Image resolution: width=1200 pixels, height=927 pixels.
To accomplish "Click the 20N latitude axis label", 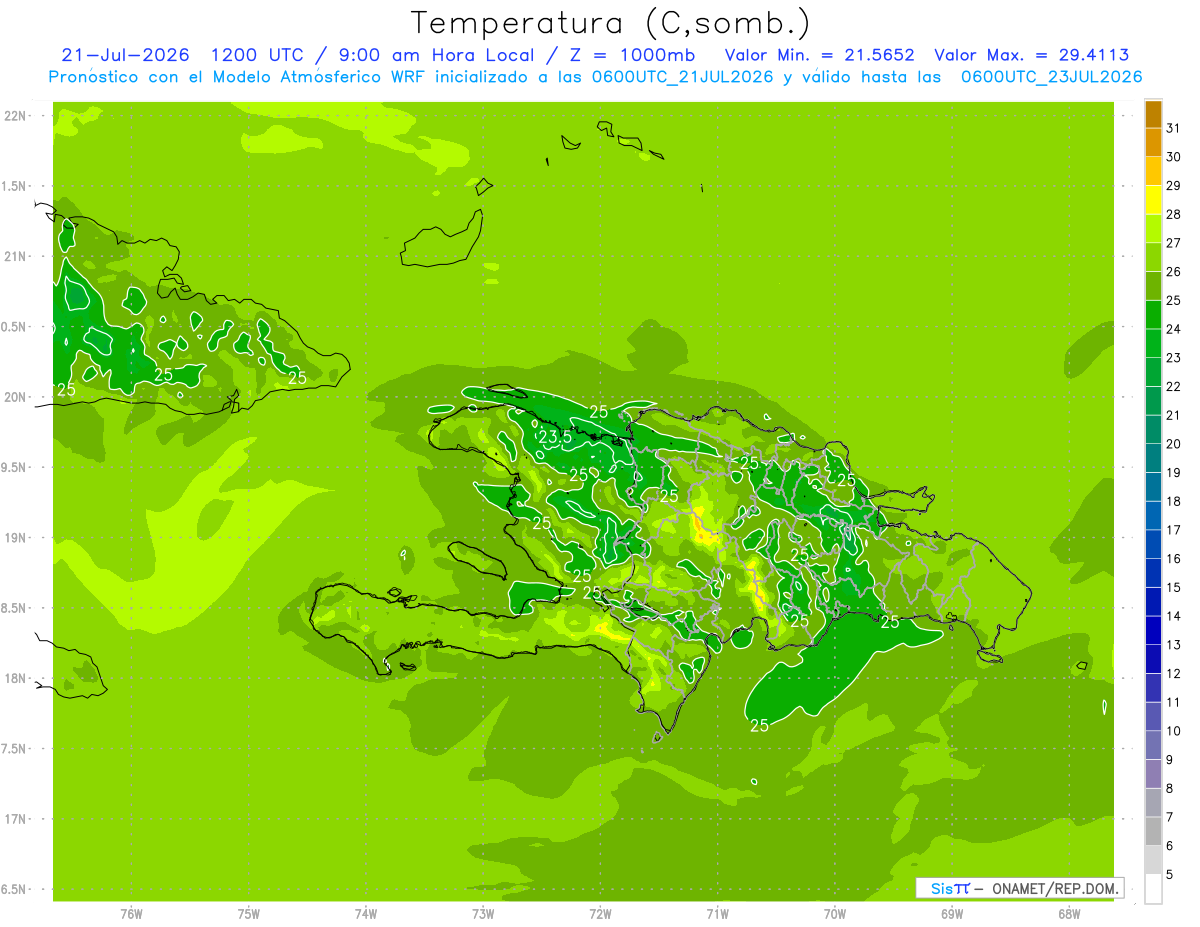I will [x=14, y=398].
